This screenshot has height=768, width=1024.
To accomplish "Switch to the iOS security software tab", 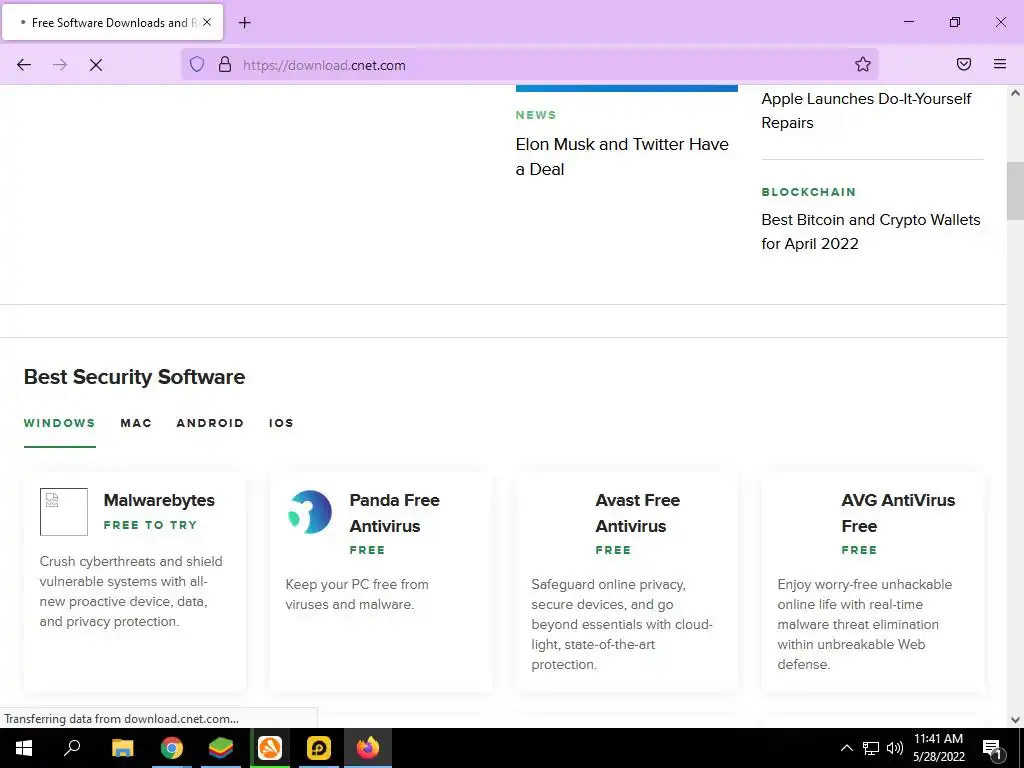I will [x=281, y=423].
